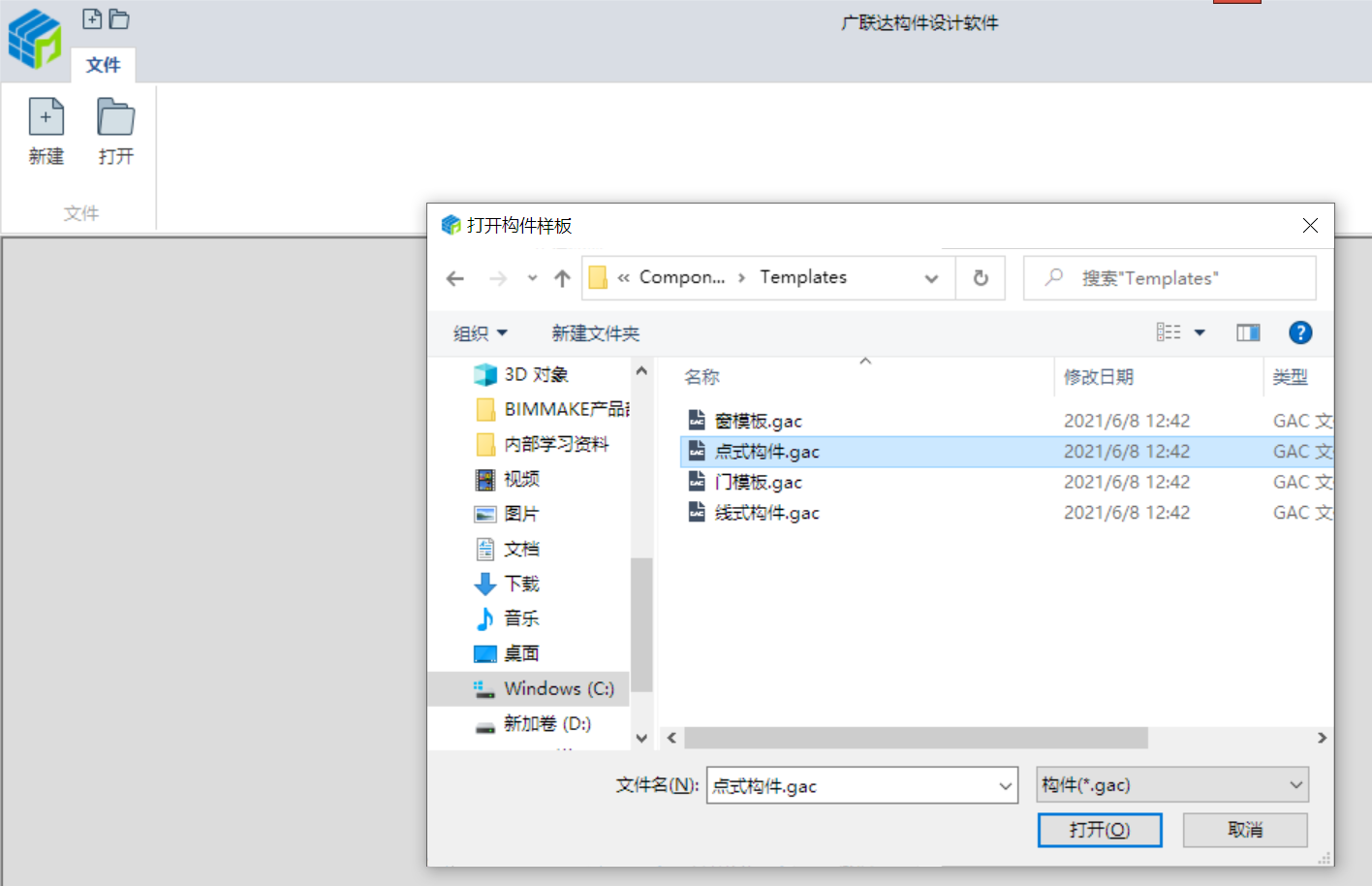Click the 取消 button
The image size is (1372, 886).
pyautogui.click(x=1245, y=830)
